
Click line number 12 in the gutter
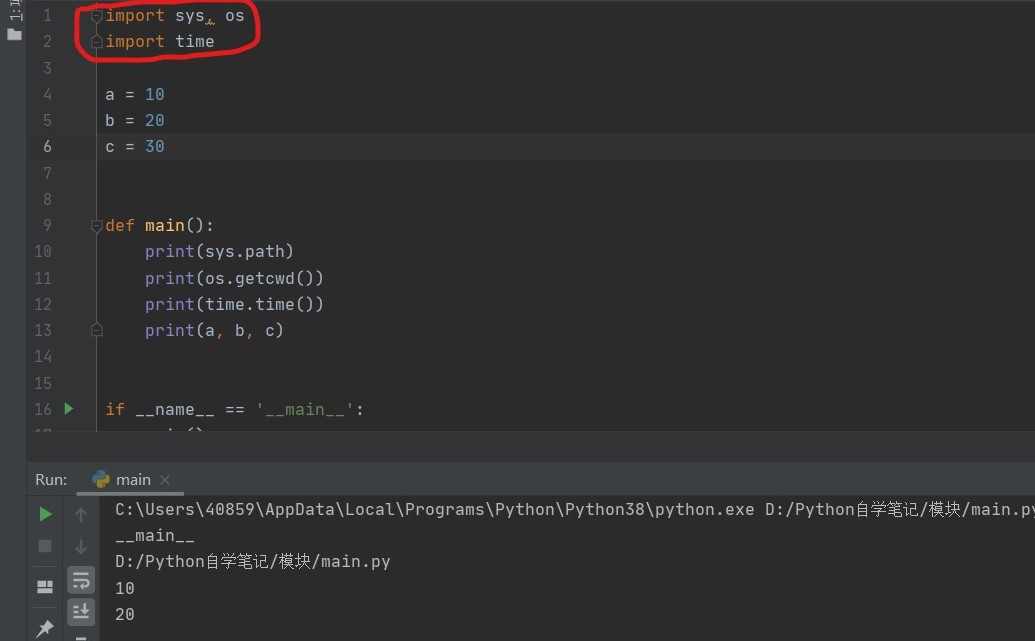tap(43, 304)
